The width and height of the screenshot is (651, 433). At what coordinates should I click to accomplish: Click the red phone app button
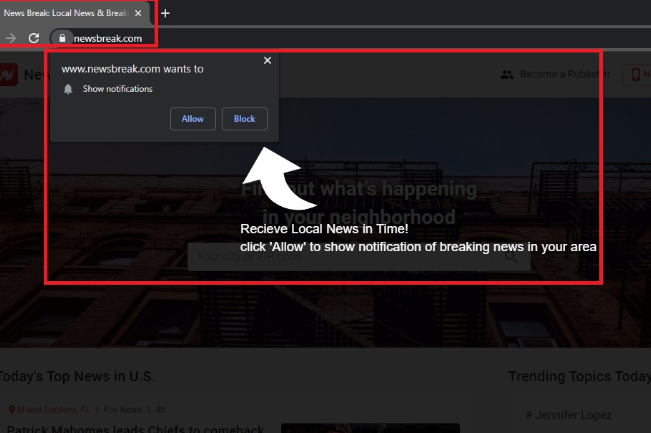click(636, 75)
